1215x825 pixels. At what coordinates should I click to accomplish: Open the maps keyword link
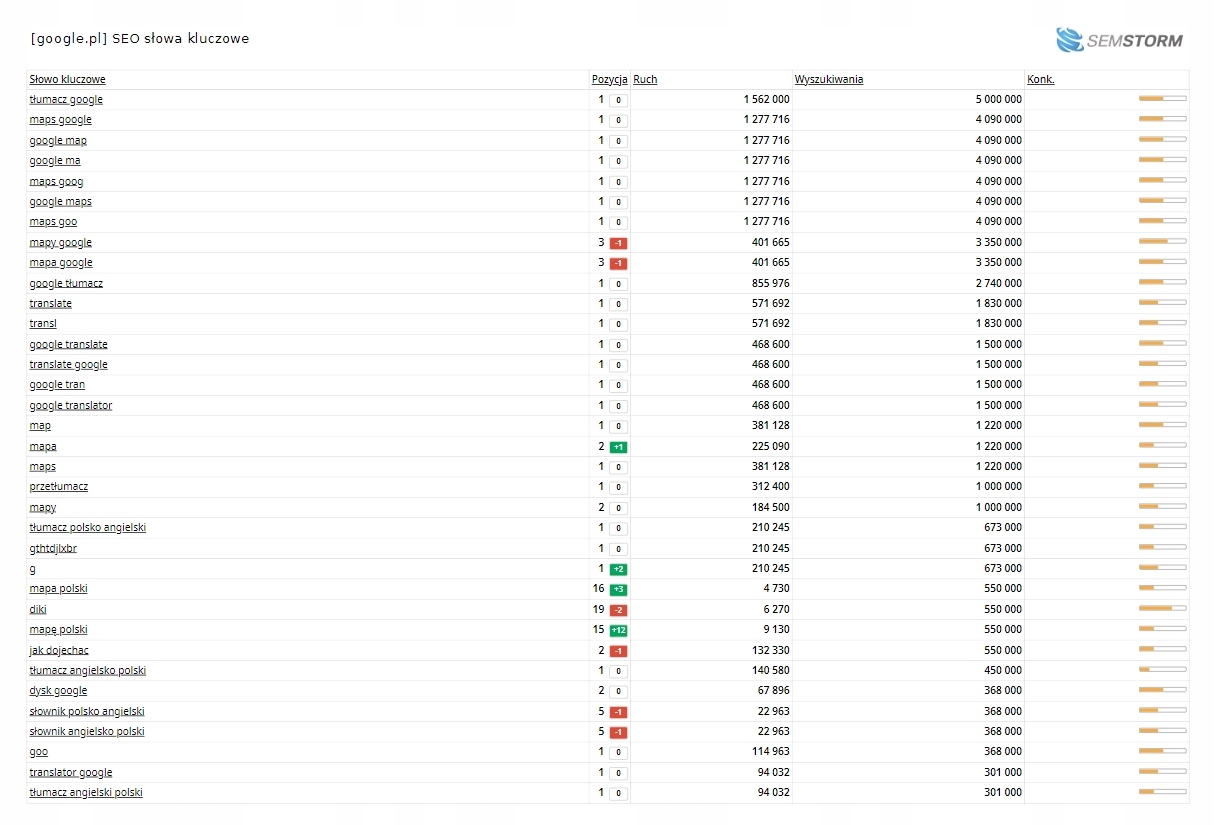click(42, 467)
